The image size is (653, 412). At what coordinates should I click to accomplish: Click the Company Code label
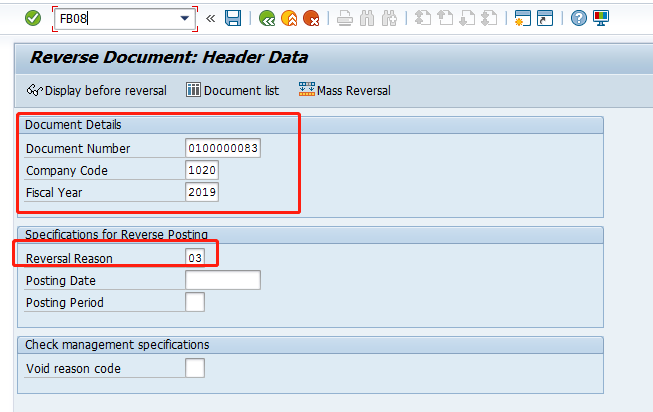(x=67, y=171)
